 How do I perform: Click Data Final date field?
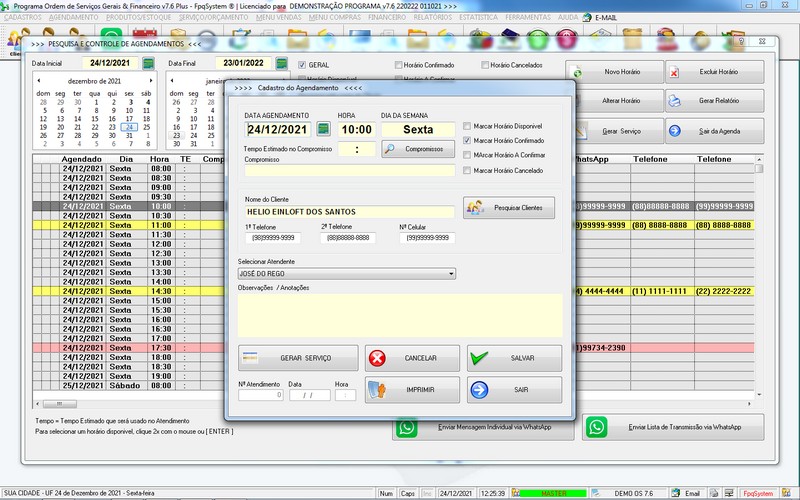click(x=243, y=63)
